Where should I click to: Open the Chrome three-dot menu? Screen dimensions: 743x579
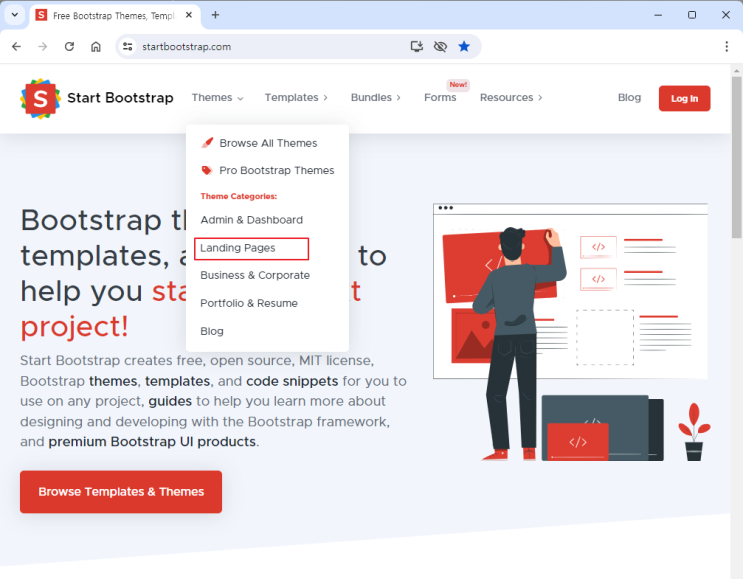[x=726, y=46]
